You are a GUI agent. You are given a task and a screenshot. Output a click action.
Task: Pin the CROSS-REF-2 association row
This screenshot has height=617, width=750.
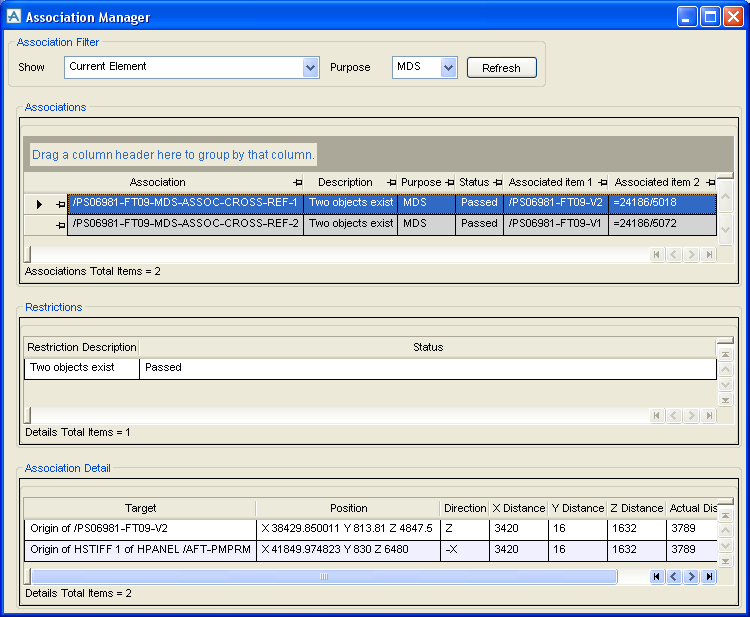[x=60, y=225]
